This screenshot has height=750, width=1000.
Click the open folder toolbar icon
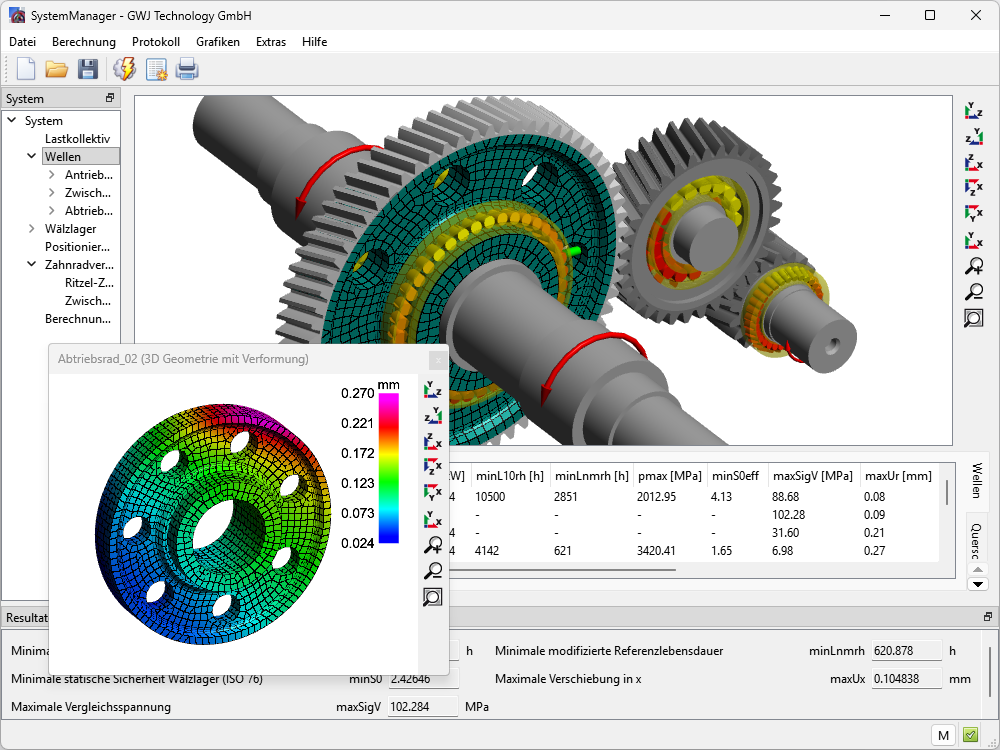coord(56,69)
